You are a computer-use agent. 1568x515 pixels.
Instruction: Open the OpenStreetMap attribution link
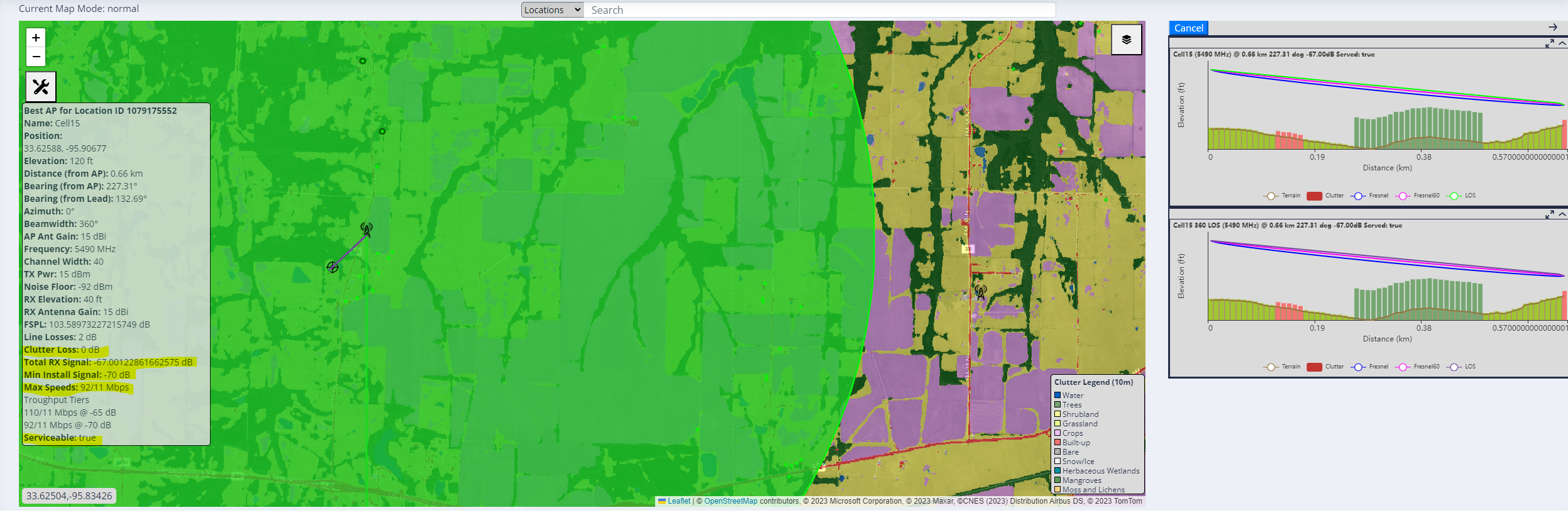pyautogui.click(x=731, y=501)
